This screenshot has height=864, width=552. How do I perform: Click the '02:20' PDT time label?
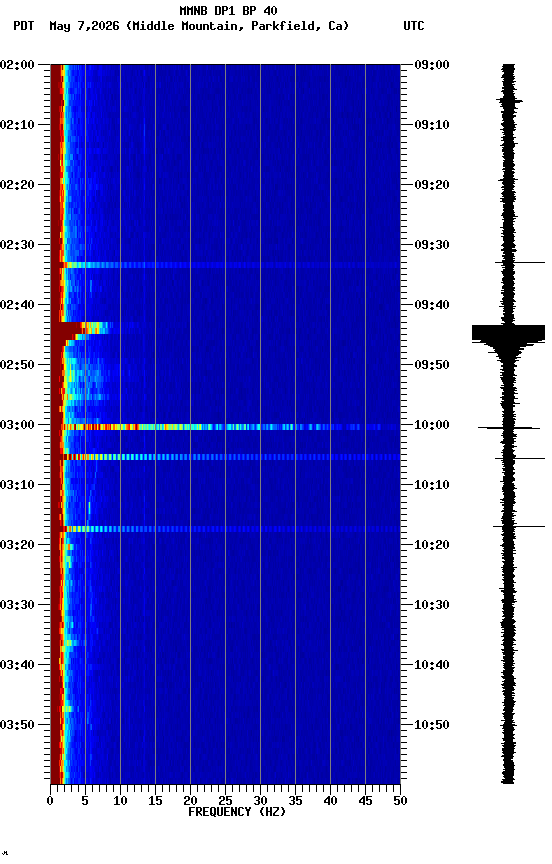coord(17,185)
